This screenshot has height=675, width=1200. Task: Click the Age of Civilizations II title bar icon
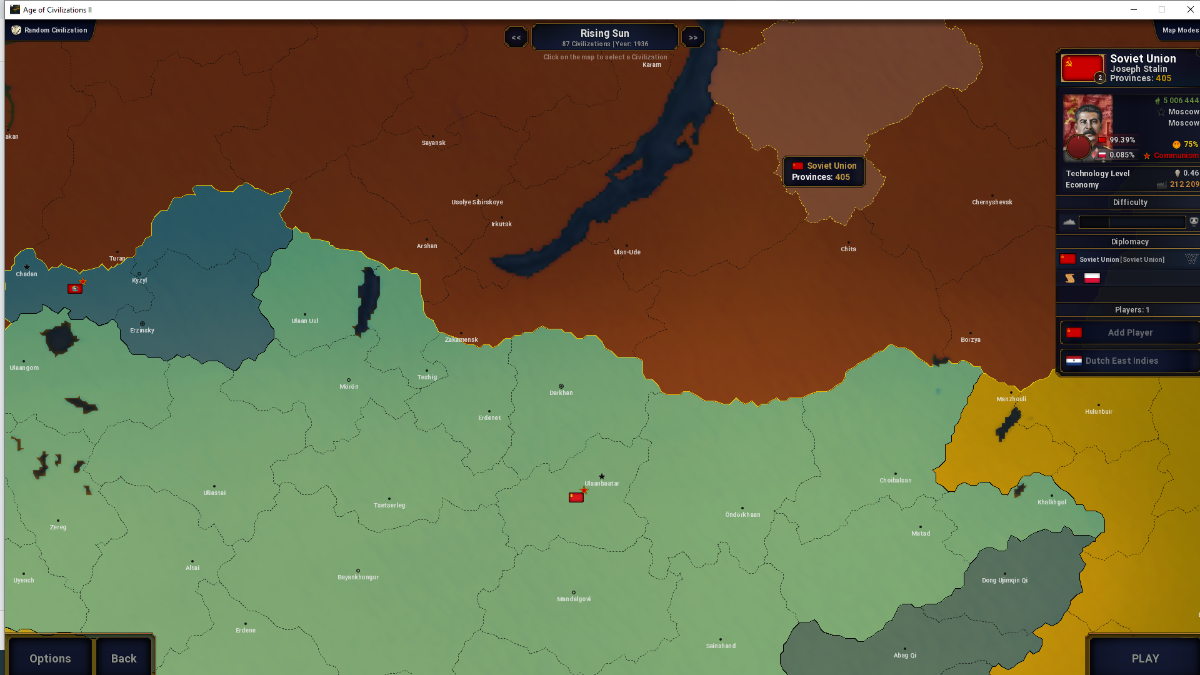tap(15, 9)
